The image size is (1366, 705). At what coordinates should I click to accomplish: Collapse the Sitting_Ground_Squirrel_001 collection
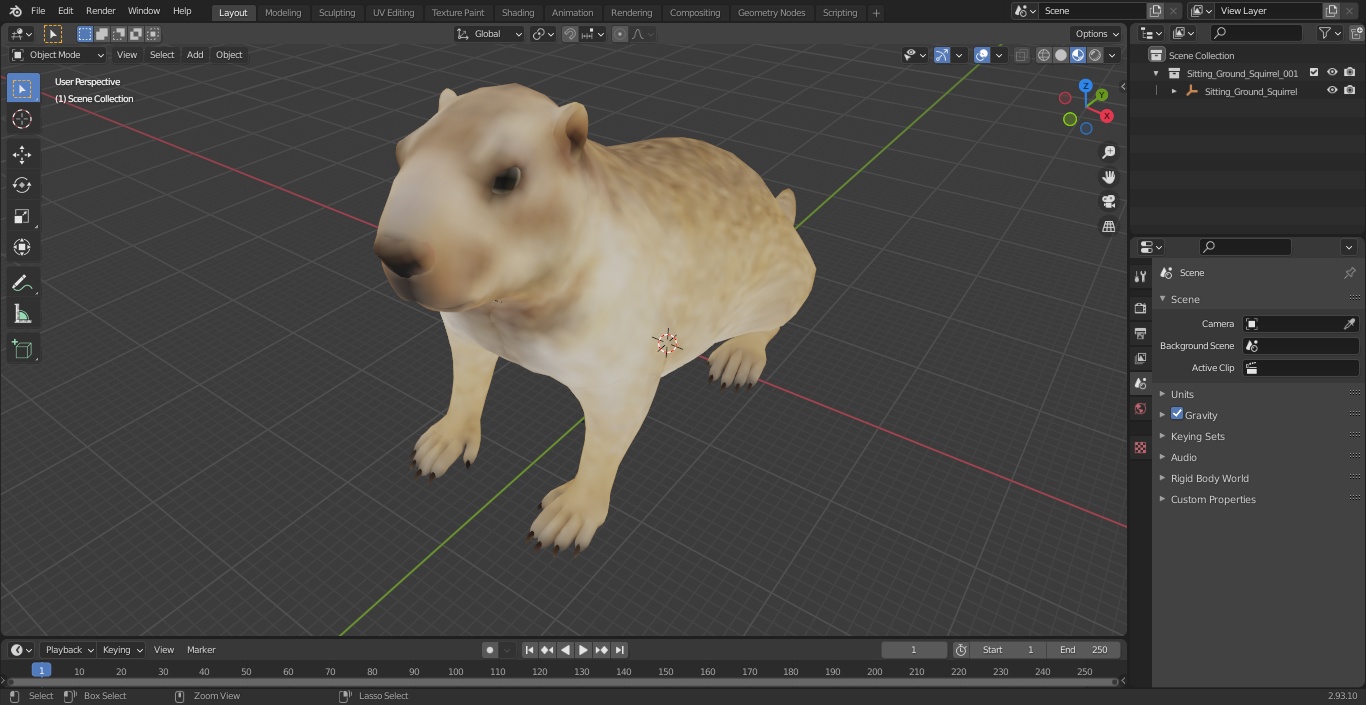tap(1156, 73)
